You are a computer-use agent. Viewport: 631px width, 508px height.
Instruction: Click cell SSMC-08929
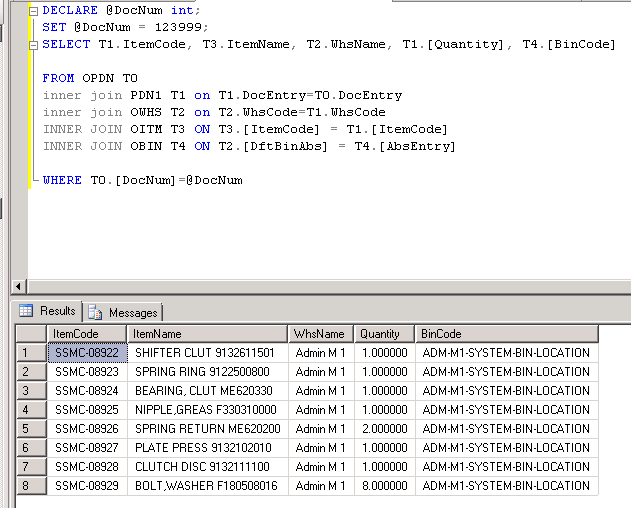87,485
